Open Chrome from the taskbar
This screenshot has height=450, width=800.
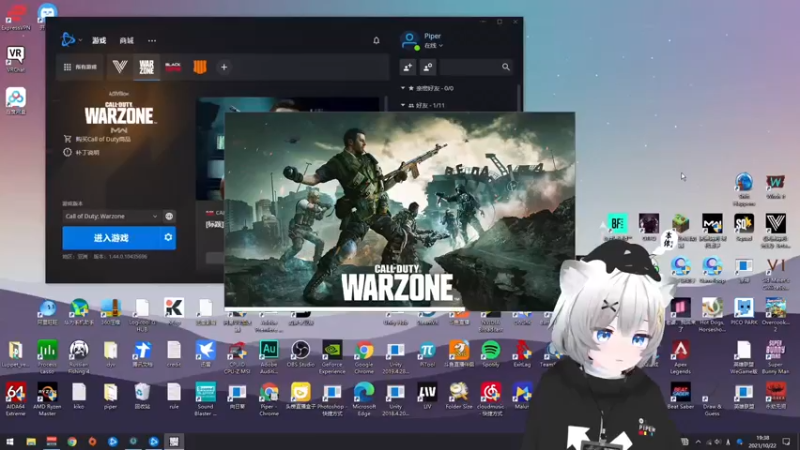72,442
